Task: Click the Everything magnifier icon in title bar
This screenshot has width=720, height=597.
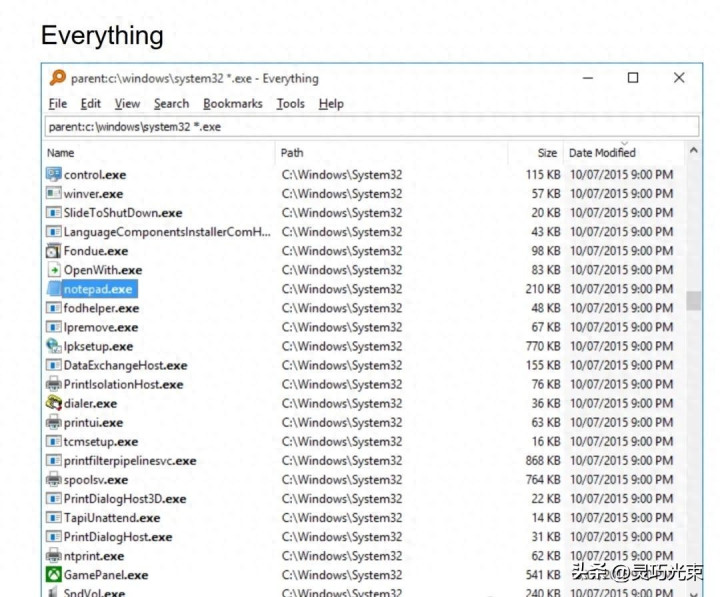Action: [x=58, y=78]
